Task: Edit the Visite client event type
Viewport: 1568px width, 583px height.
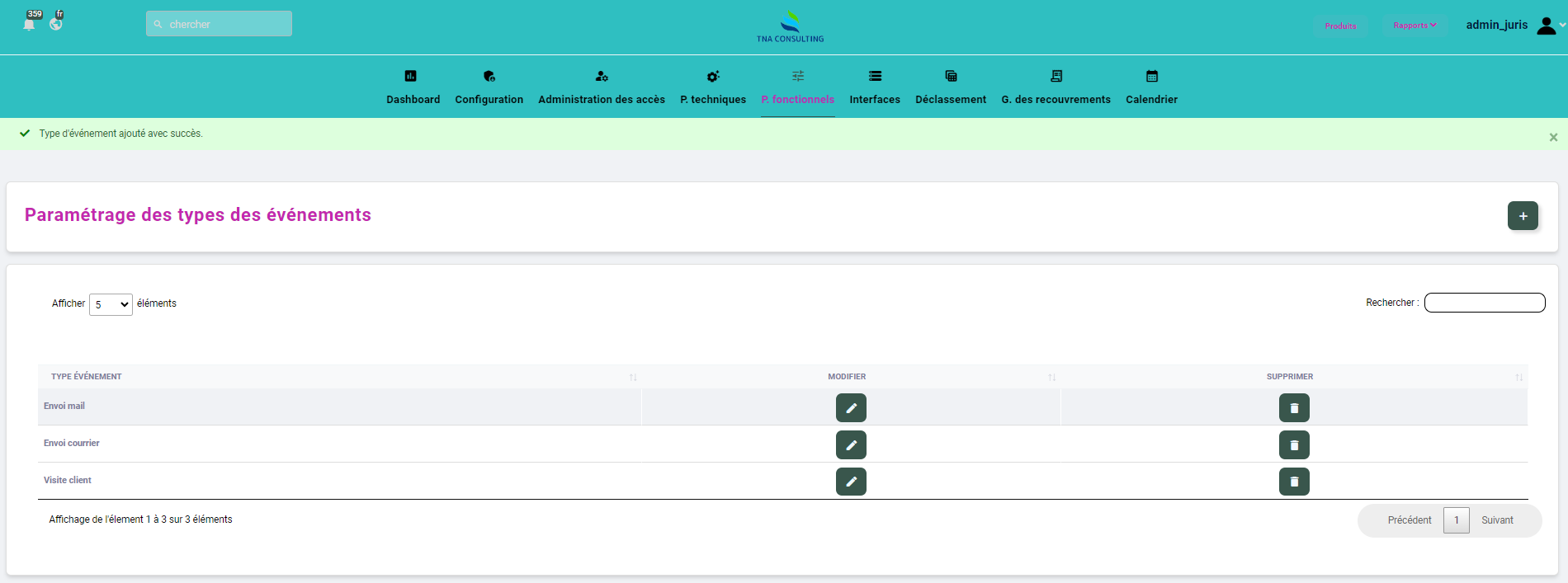Action: coord(851,482)
